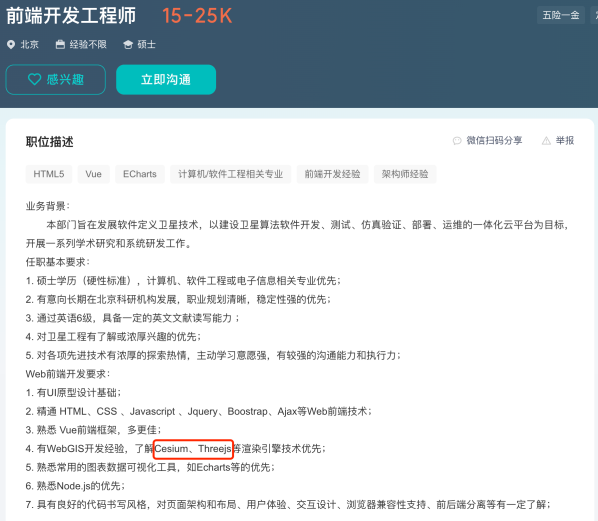Select the 前端开发经验 tag
Image resolution: width=598 pixels, height=521 pixels.
(332, 174)
